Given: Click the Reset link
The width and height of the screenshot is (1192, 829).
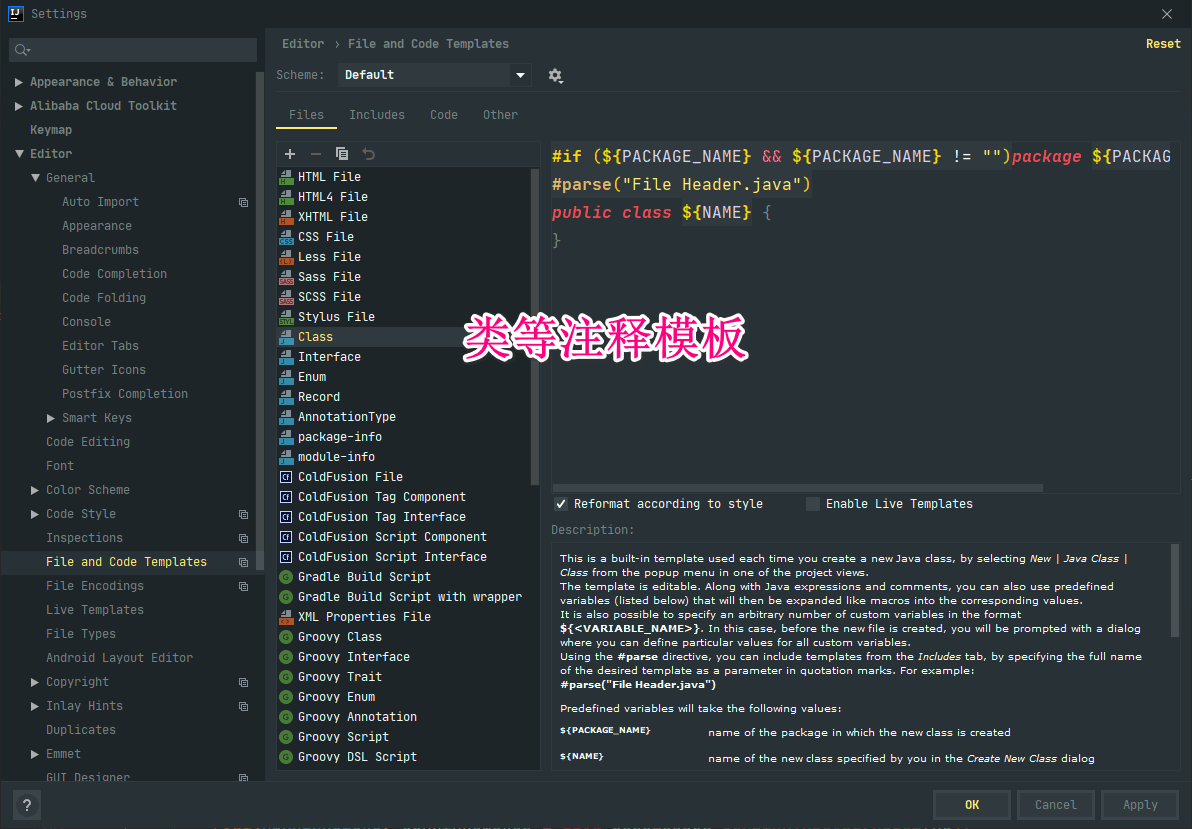Looking at the screenshot, I should (1163, 44).
